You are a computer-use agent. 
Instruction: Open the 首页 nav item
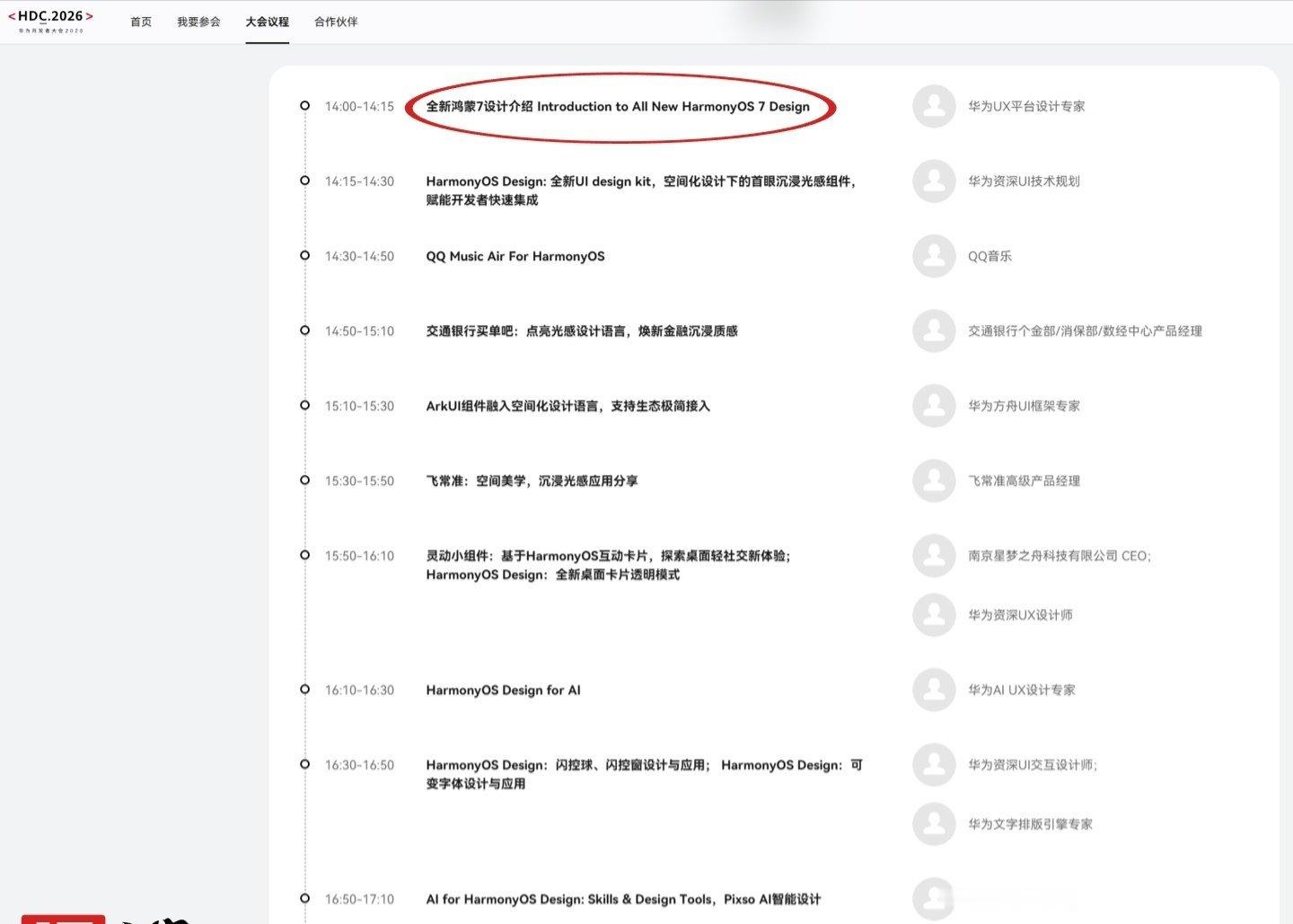coord(141,22)
